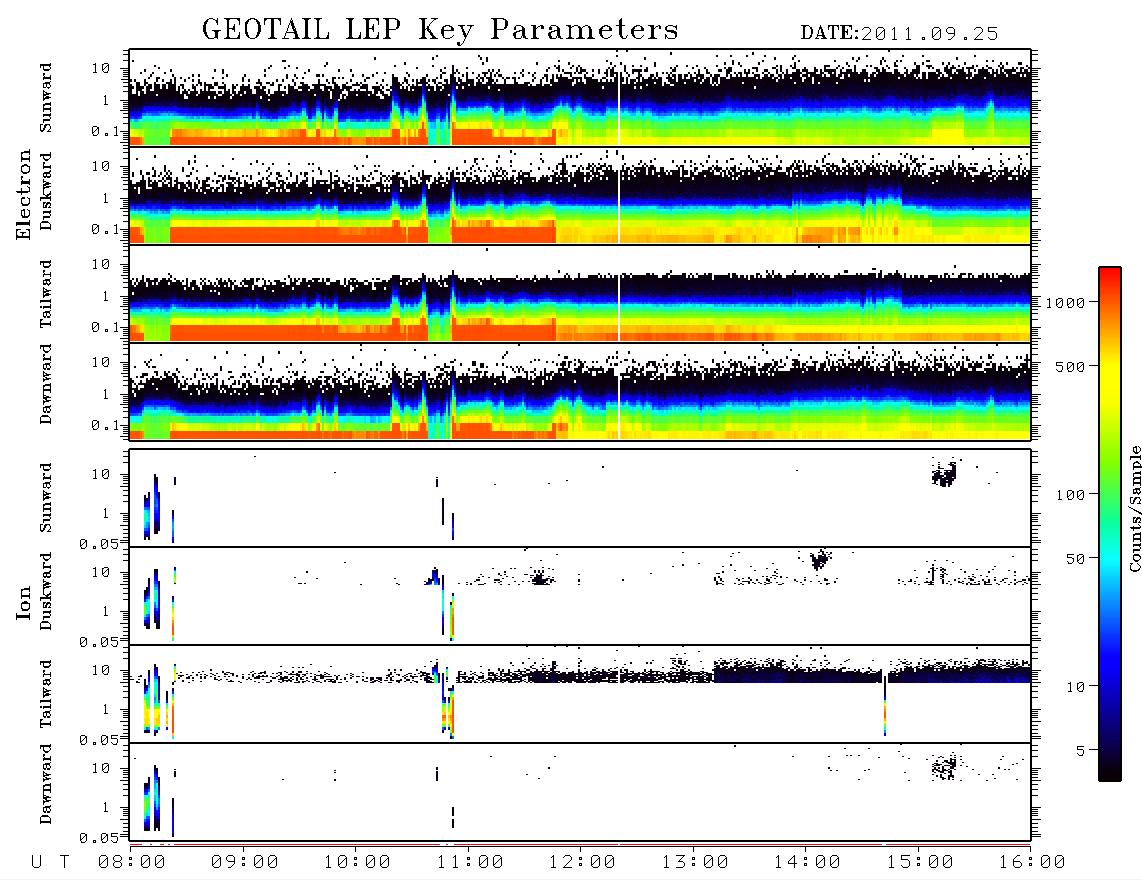Screen dimensions: 1142x880
Task: Click the "10" tick of Ion Tailward axis
Action: (101, 670)
